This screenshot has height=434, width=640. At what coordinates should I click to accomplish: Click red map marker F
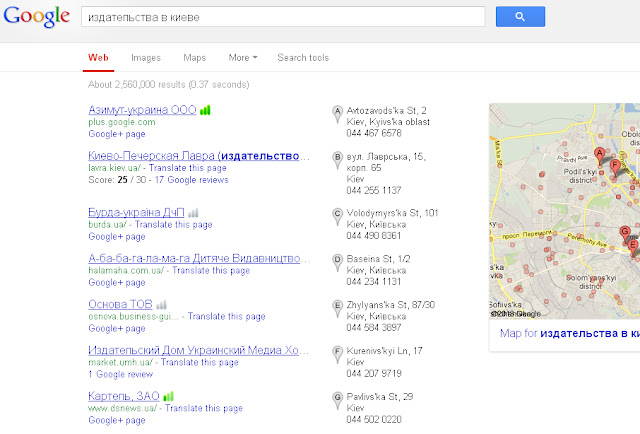[x=615, y=167]
